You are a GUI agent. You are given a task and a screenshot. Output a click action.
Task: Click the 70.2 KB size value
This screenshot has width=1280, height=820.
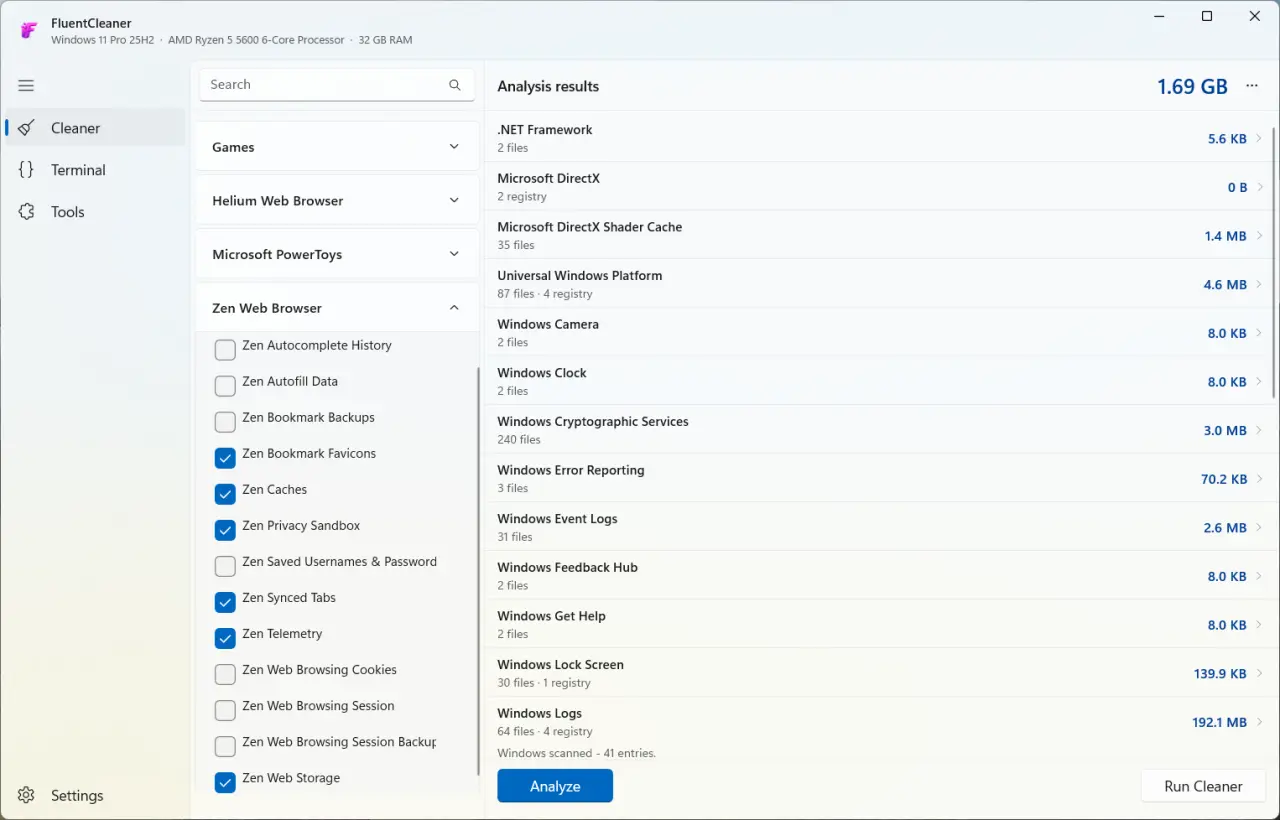click(x=1224, y=479)
